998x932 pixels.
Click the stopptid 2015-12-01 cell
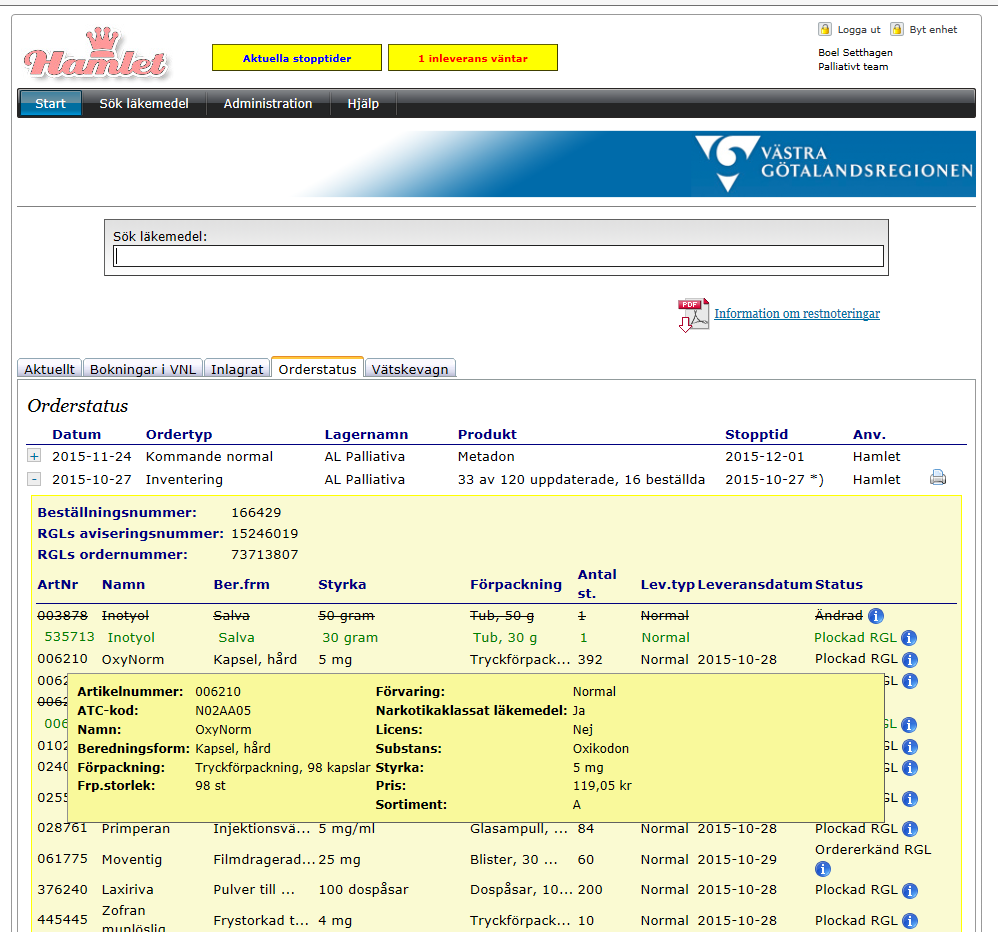(x=764, y=456)
